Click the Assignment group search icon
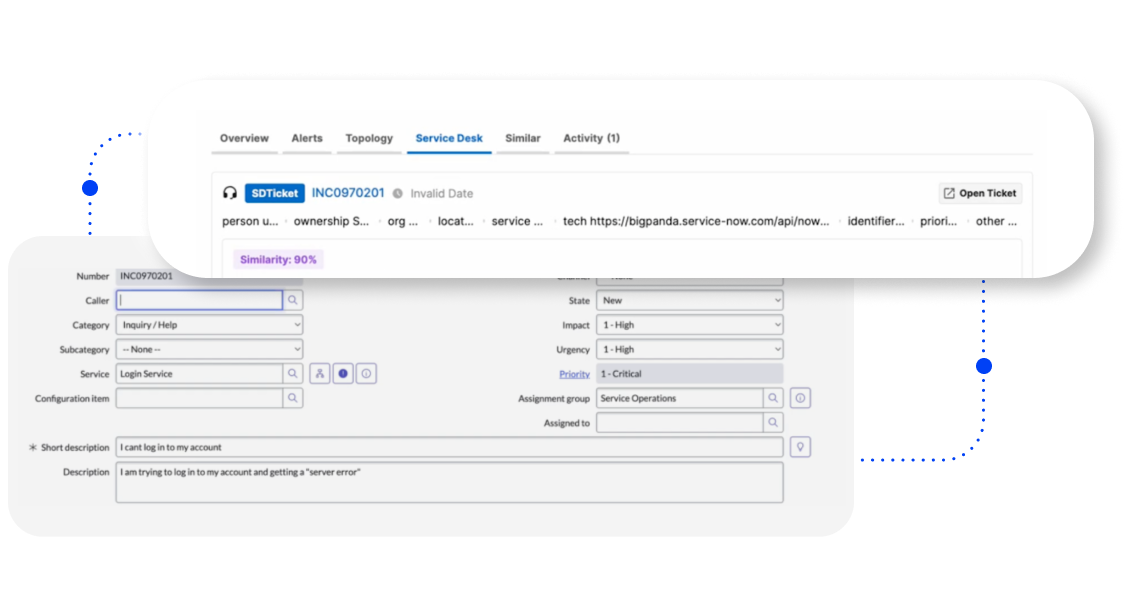Screen dimensions: 1124x616 773,398
